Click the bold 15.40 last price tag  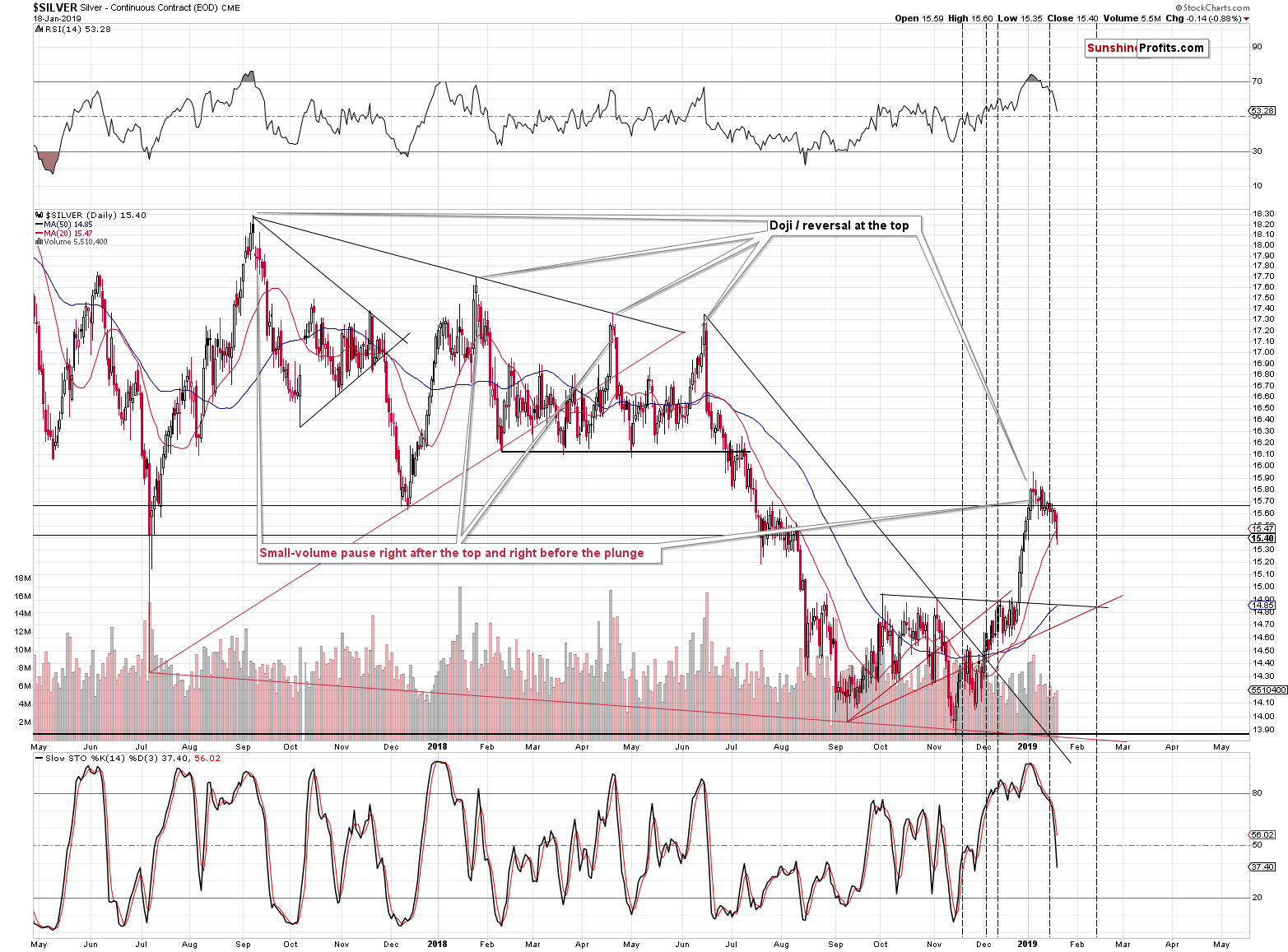coord(1262,538)
